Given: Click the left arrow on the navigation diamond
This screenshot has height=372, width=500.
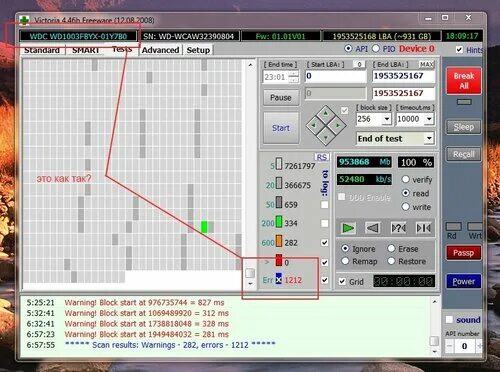Looking at the screenshot, I should click(313, 125).
